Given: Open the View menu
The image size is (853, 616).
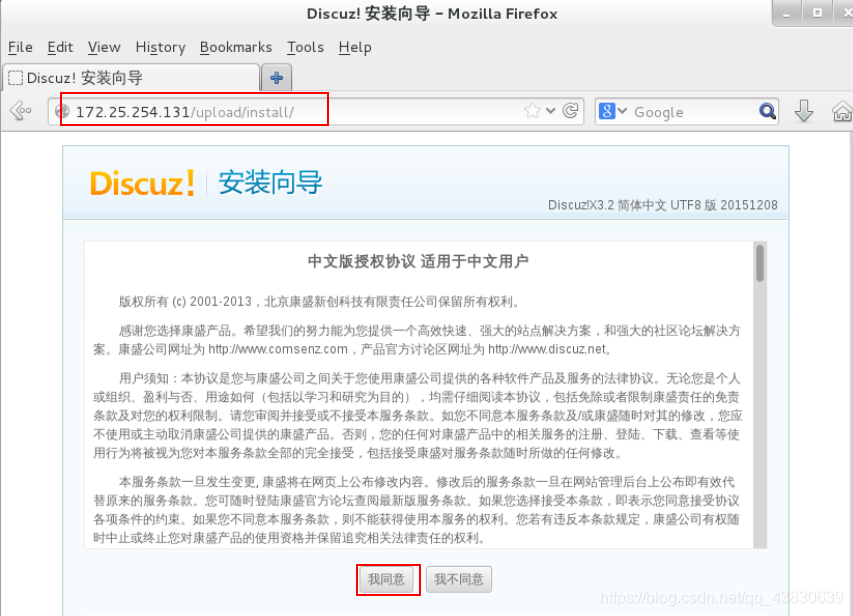Looking at the screenshot, I should (104, 47).
